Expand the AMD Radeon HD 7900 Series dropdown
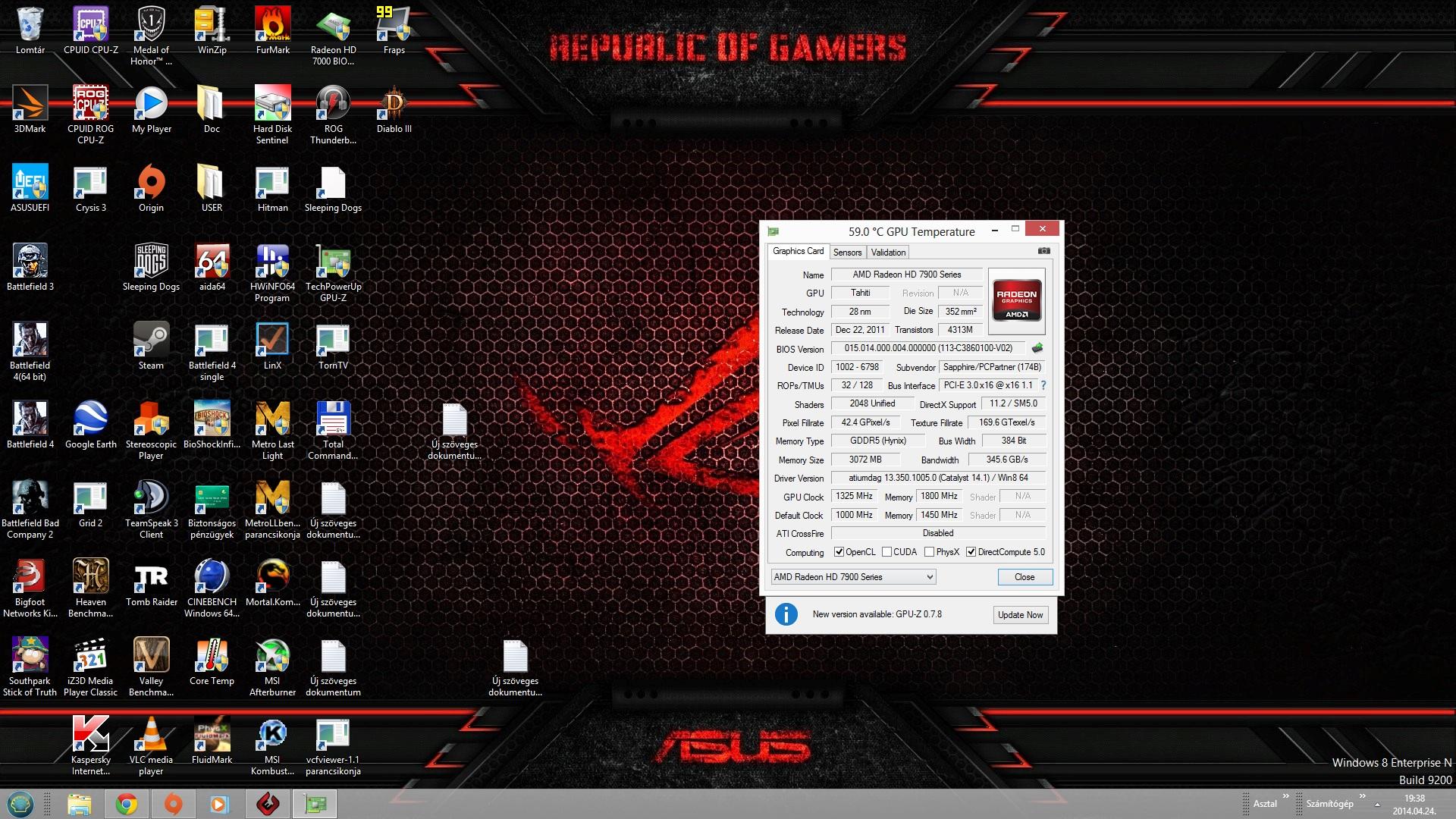The width and height of the screenshot is (1456, 819). click(930, 577)
